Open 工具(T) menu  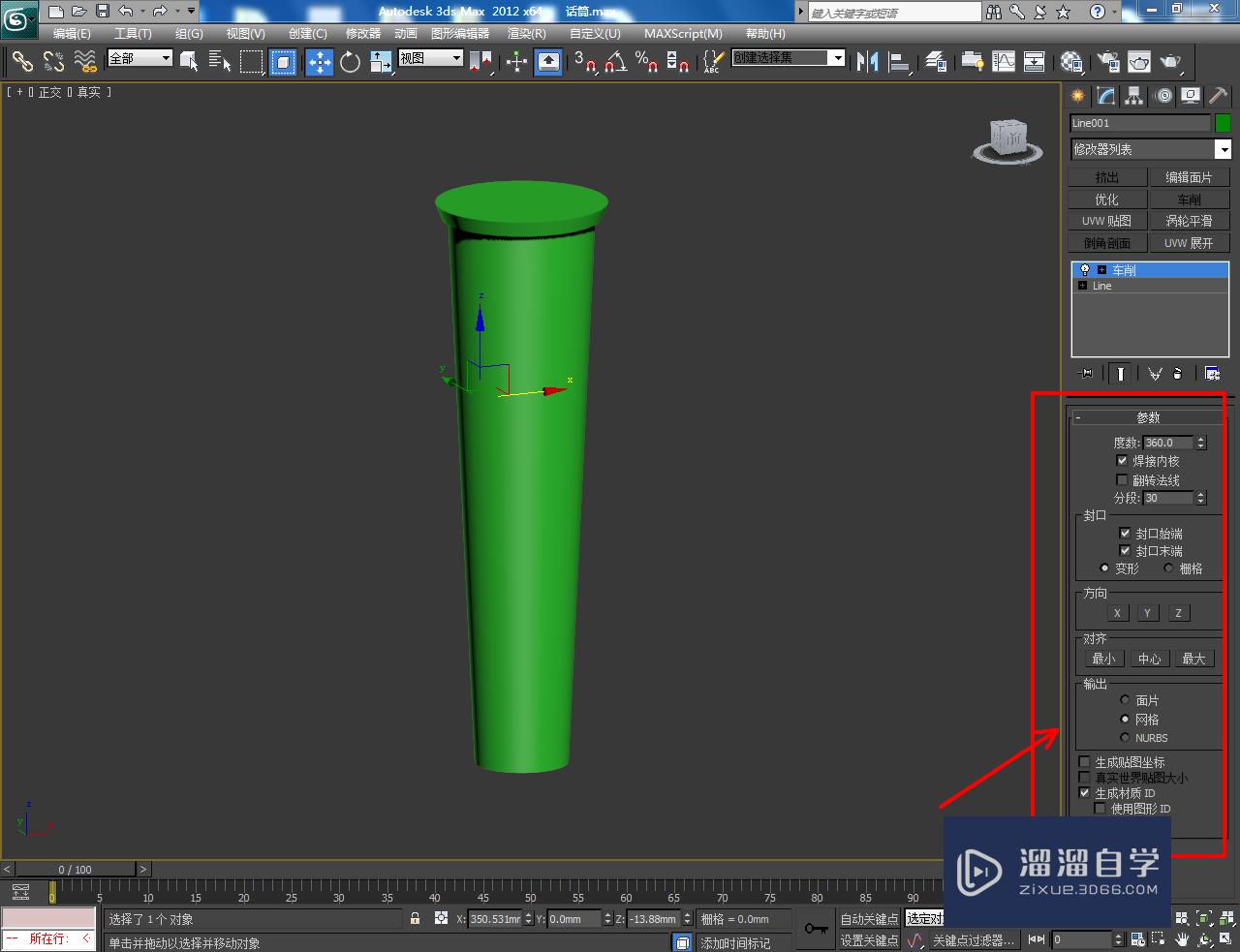(x=133, y=34)
